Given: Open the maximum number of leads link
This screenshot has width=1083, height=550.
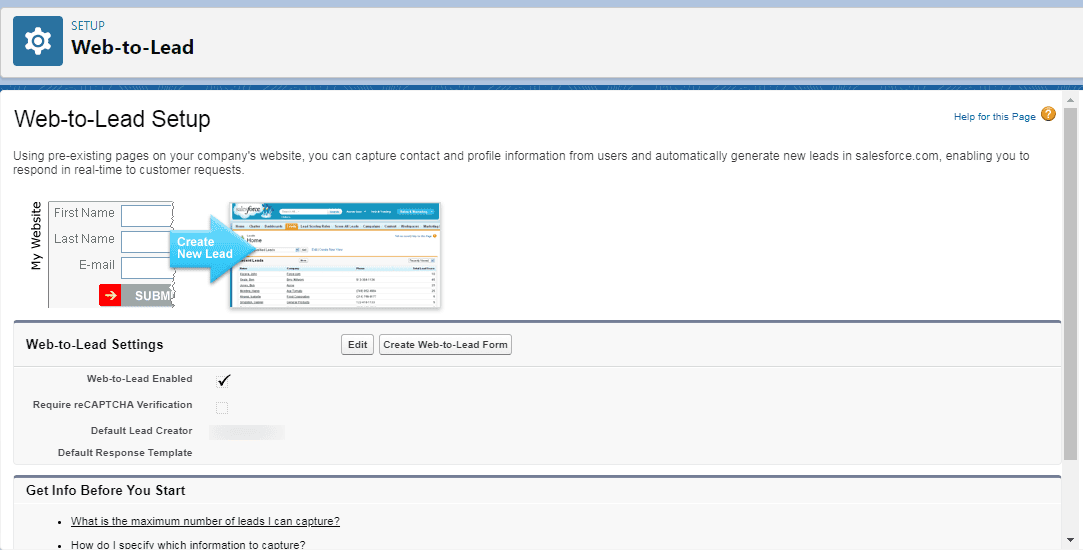Looking at the screenshot, I should tap(205, 521).
